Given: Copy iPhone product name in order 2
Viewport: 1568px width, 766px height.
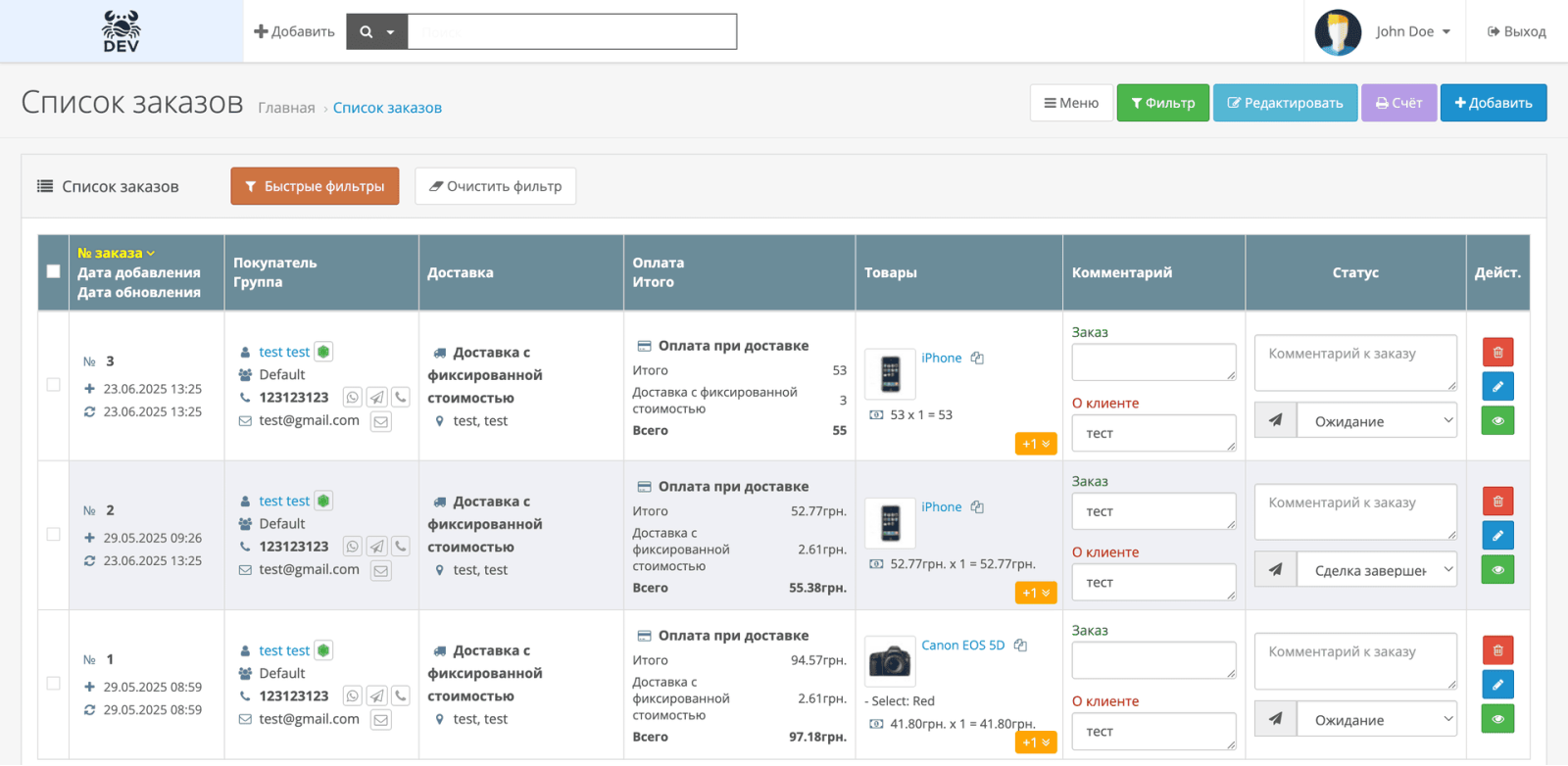Looking at the screenshot, I should 977,507.
